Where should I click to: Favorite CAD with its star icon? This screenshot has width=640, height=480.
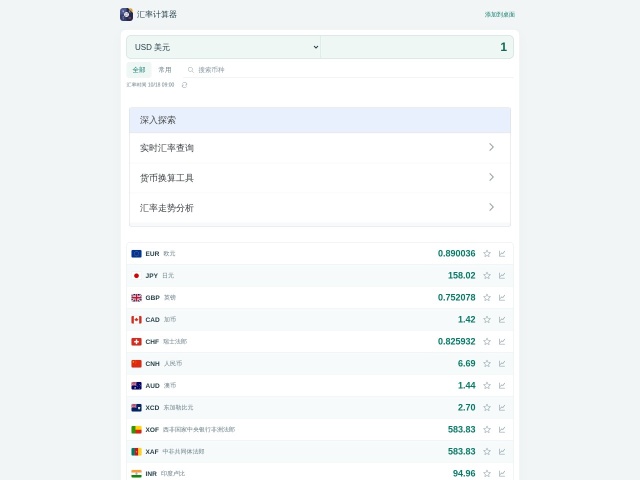pyautogui.click(x=487, y=320)
